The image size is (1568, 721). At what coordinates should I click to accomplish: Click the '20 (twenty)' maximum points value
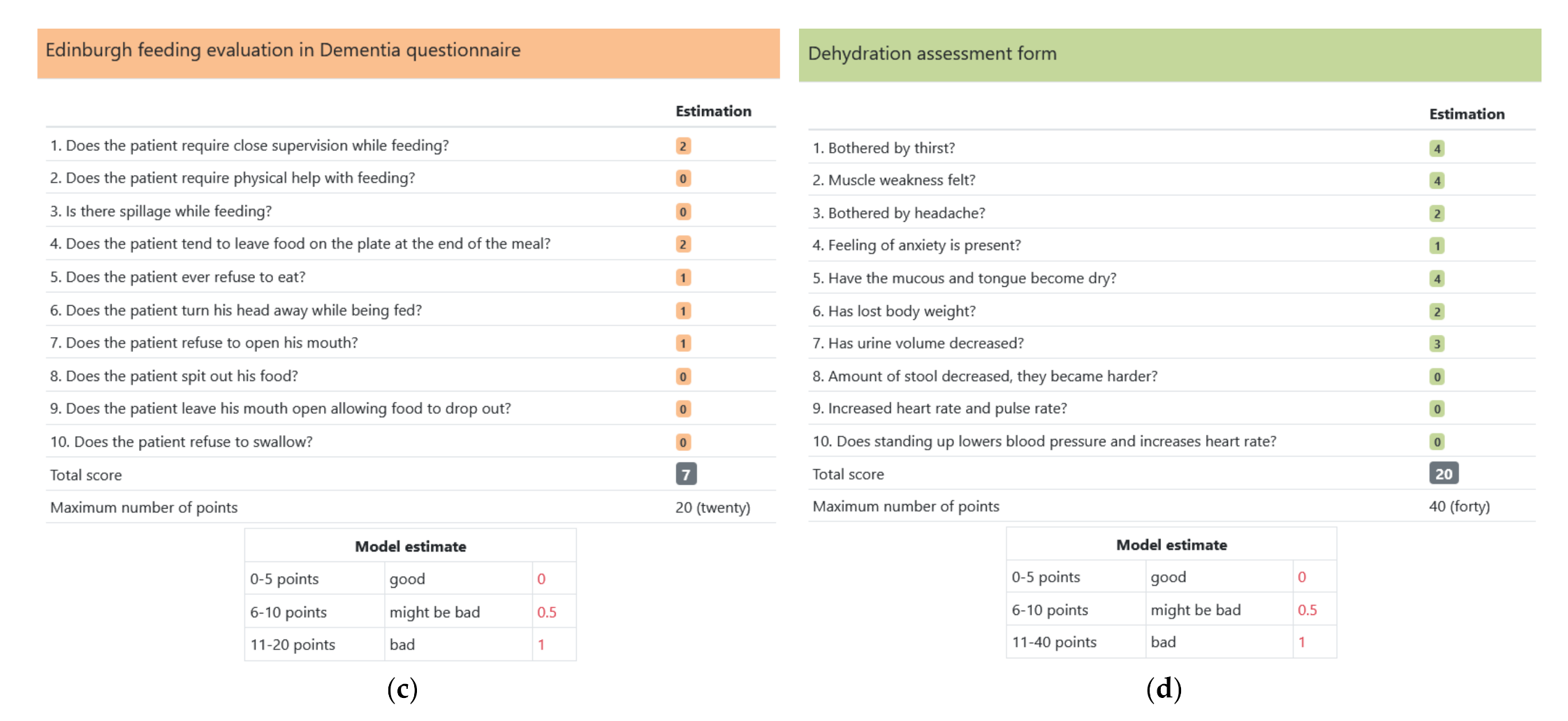(712, 507)
